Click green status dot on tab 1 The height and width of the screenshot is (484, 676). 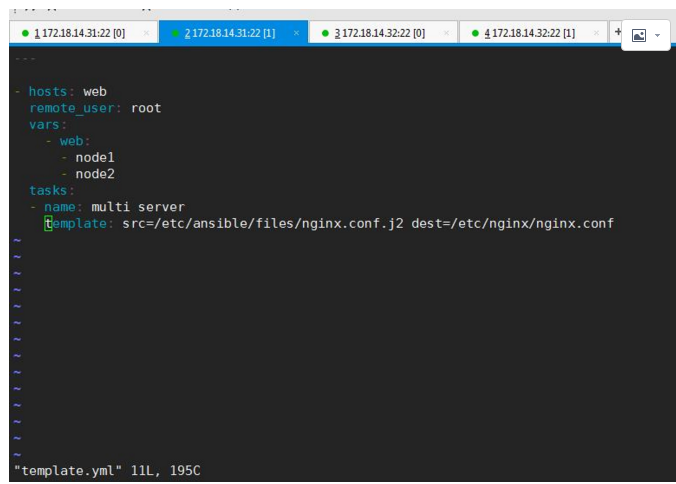pos(25,33)
